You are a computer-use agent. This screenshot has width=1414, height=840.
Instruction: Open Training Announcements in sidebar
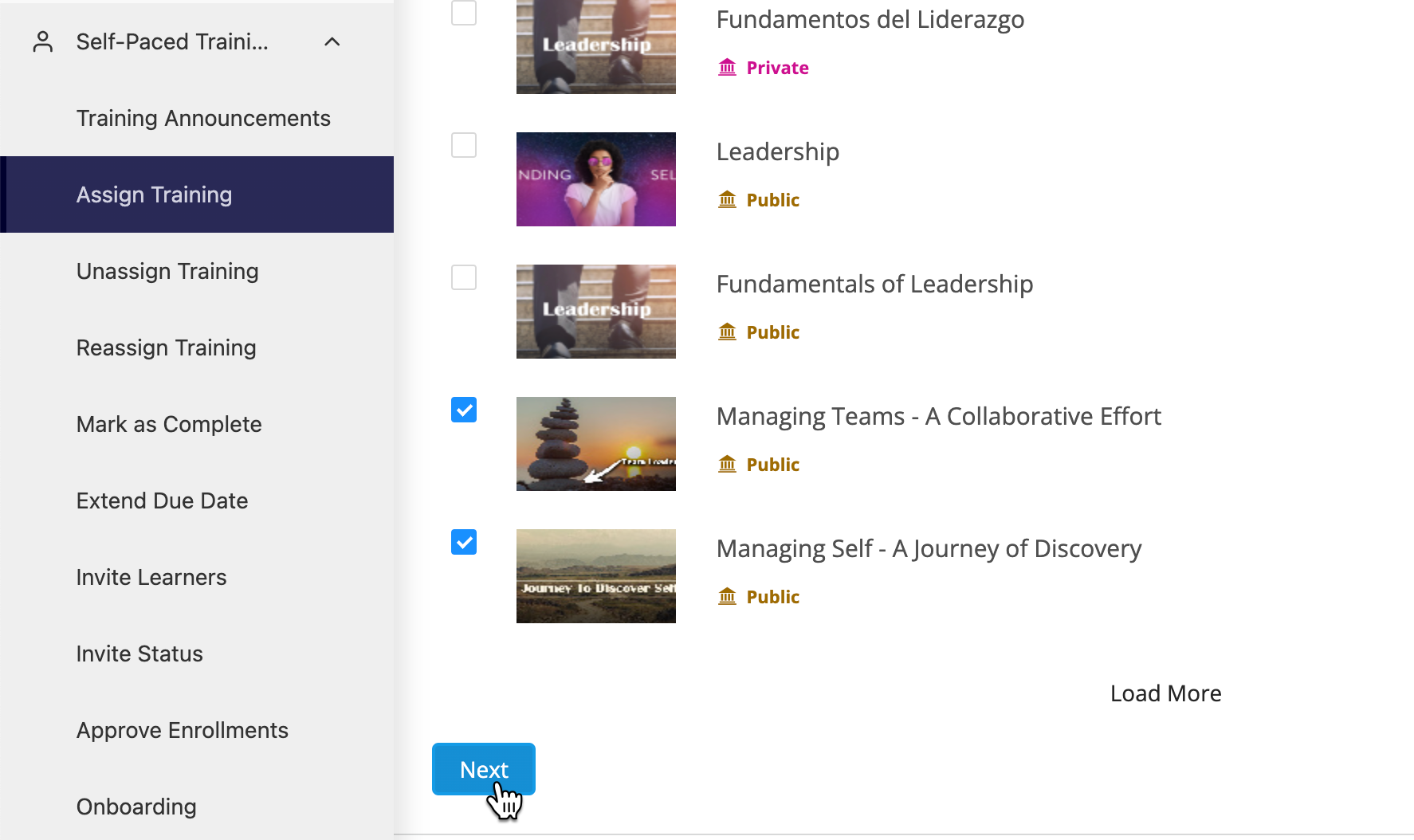click(203, 118)
